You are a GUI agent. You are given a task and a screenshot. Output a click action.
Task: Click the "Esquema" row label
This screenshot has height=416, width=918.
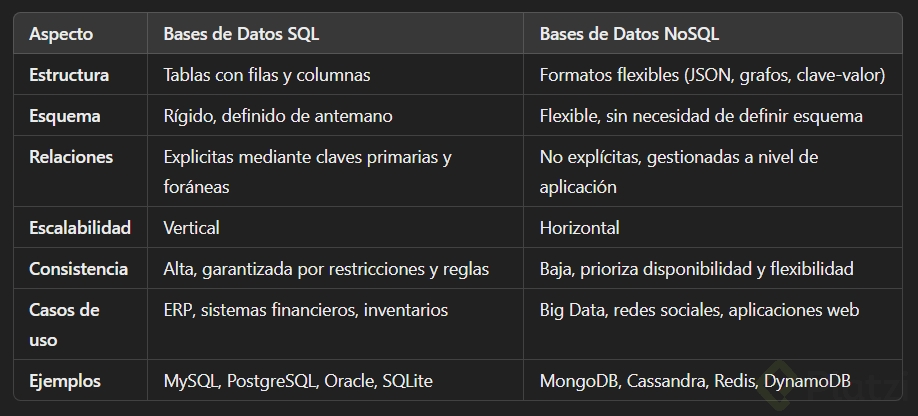pyautogui.click(x=65, y=116)
